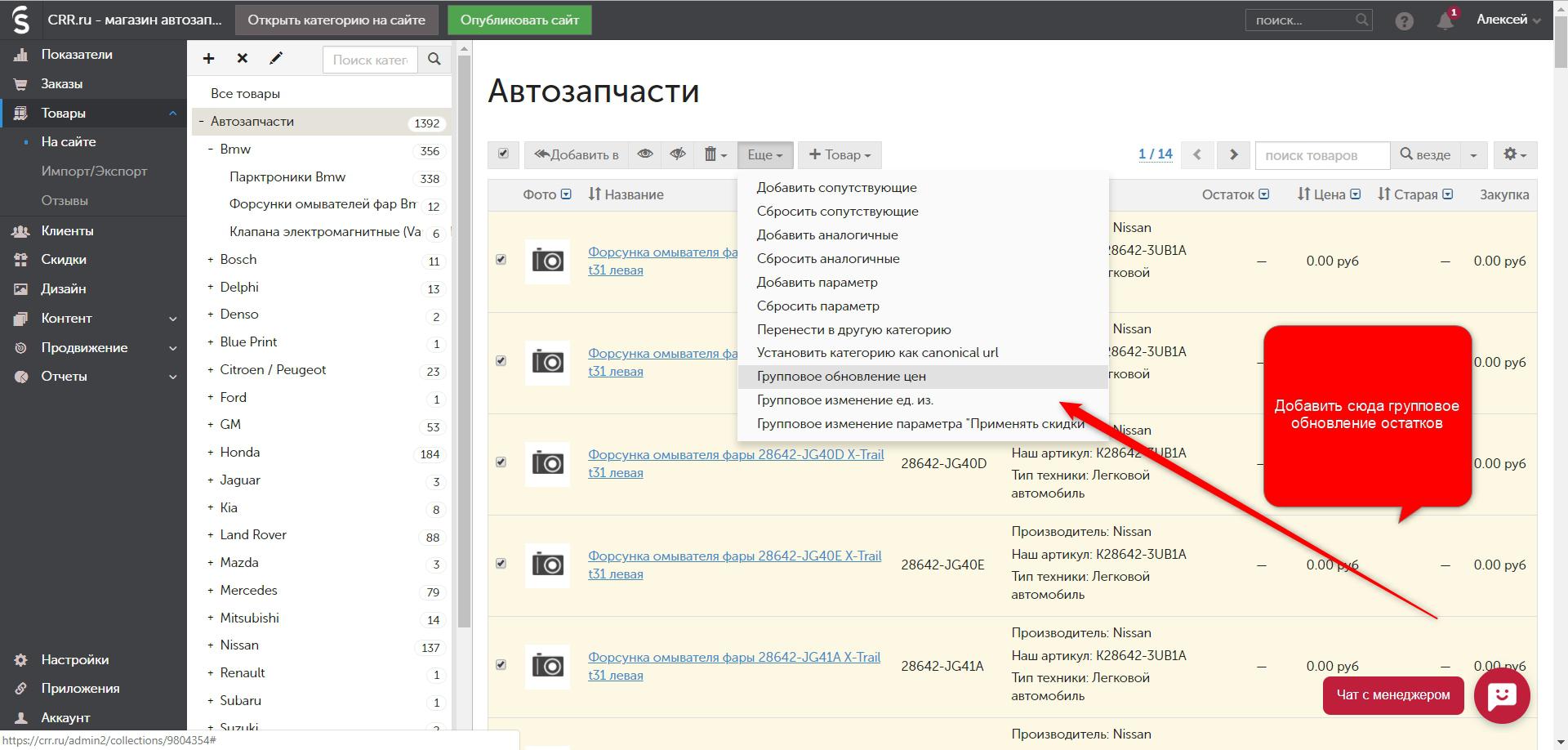Toggle checkbox of the 28642-JG40D product row
This screenshot has width=1568, height=750.
(501, 462)
